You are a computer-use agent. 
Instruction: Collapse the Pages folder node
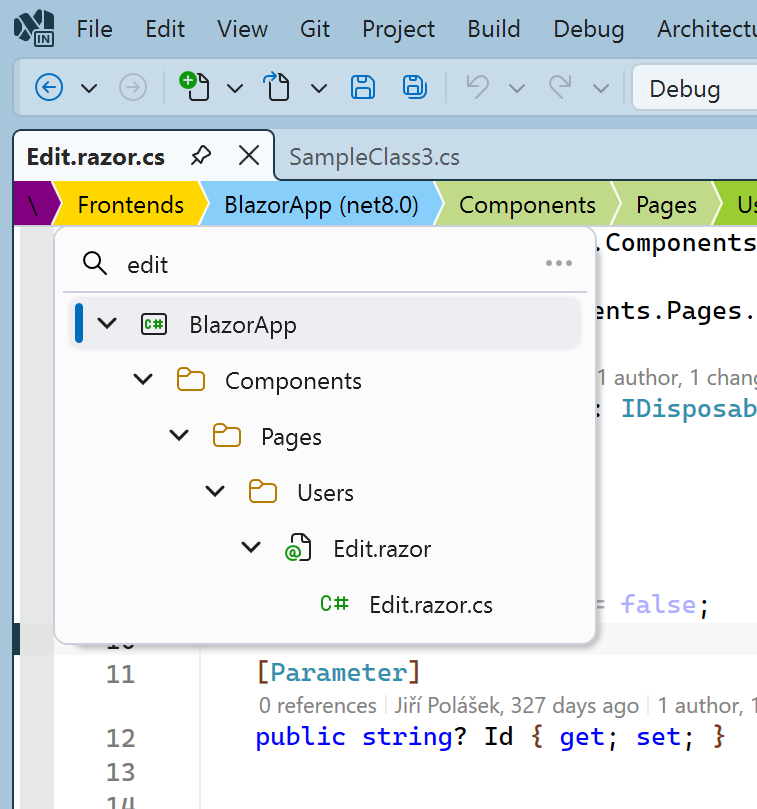179,435
